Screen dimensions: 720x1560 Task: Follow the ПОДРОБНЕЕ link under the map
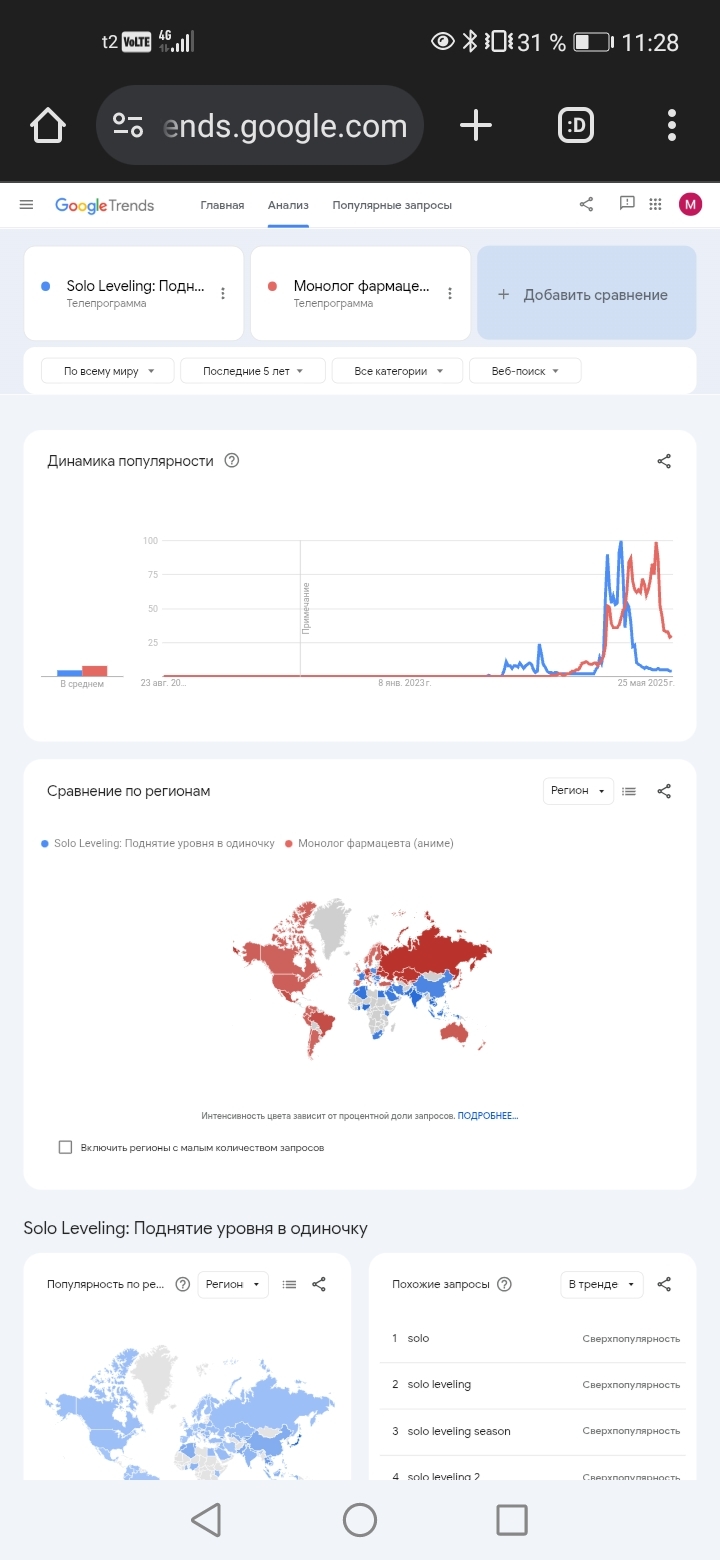point(488,1115)
